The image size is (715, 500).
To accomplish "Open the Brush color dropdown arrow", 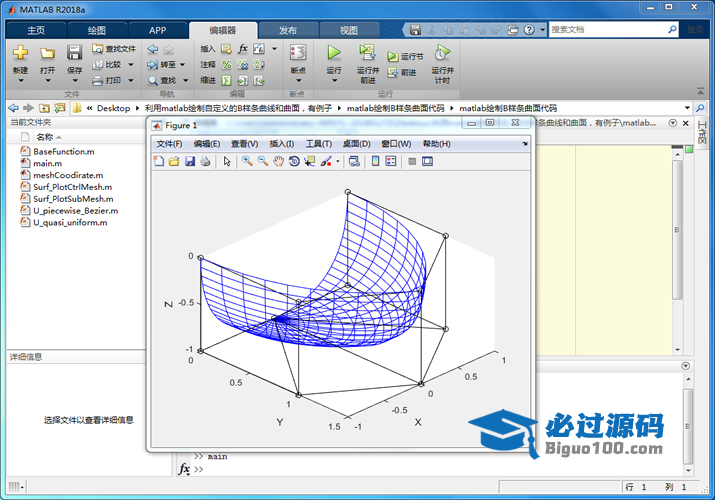I will coord(338,161).
